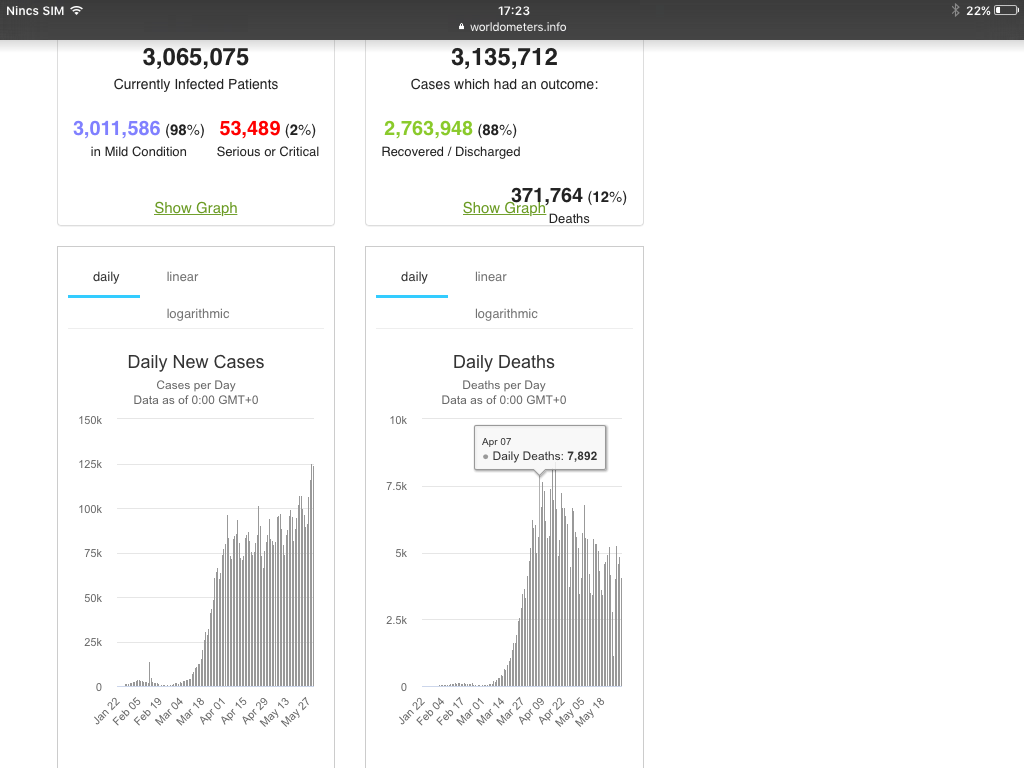Select logarithmic tab in Daily New Cases chart
The width and height of the screenshot is (1024, 768).
[x=197, y=313]
